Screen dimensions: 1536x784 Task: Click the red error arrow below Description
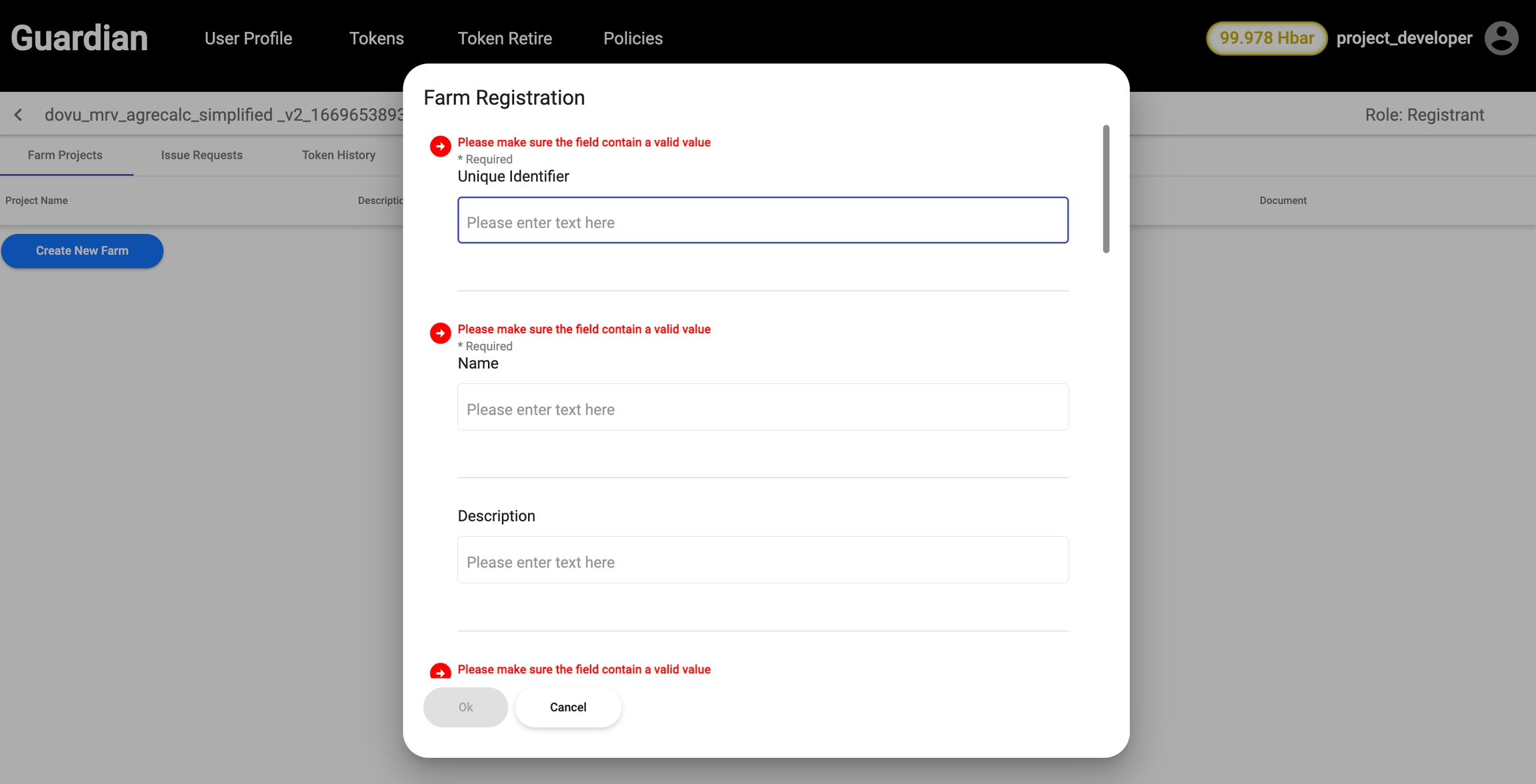click(x=440, y=671)
